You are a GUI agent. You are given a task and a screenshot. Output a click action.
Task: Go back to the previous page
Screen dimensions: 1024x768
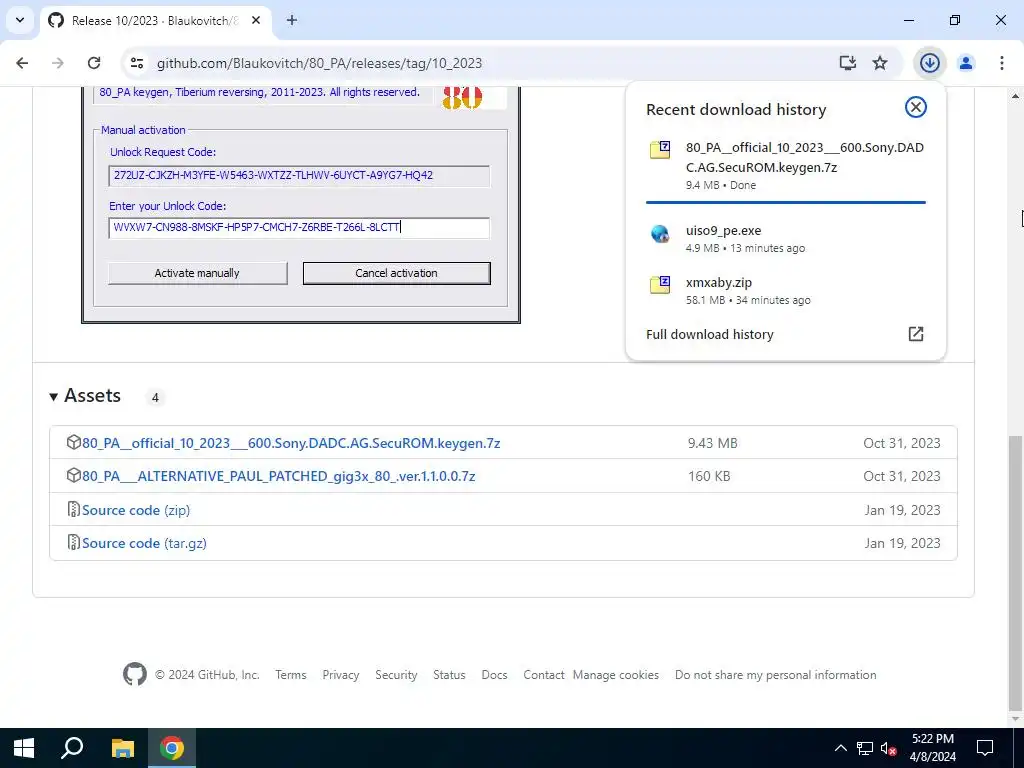22,63
